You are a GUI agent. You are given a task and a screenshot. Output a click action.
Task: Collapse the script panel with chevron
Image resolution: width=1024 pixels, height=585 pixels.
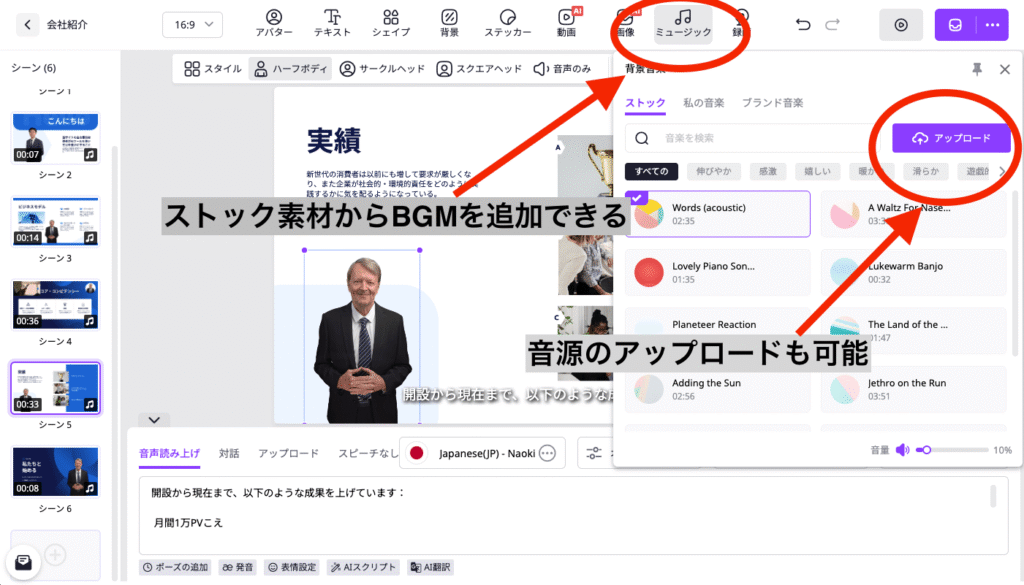[154, 420]
